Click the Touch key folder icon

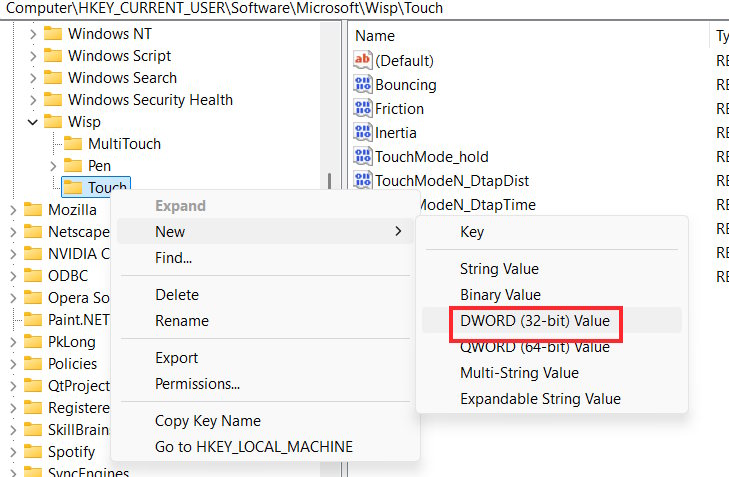(x=73, y=187)
